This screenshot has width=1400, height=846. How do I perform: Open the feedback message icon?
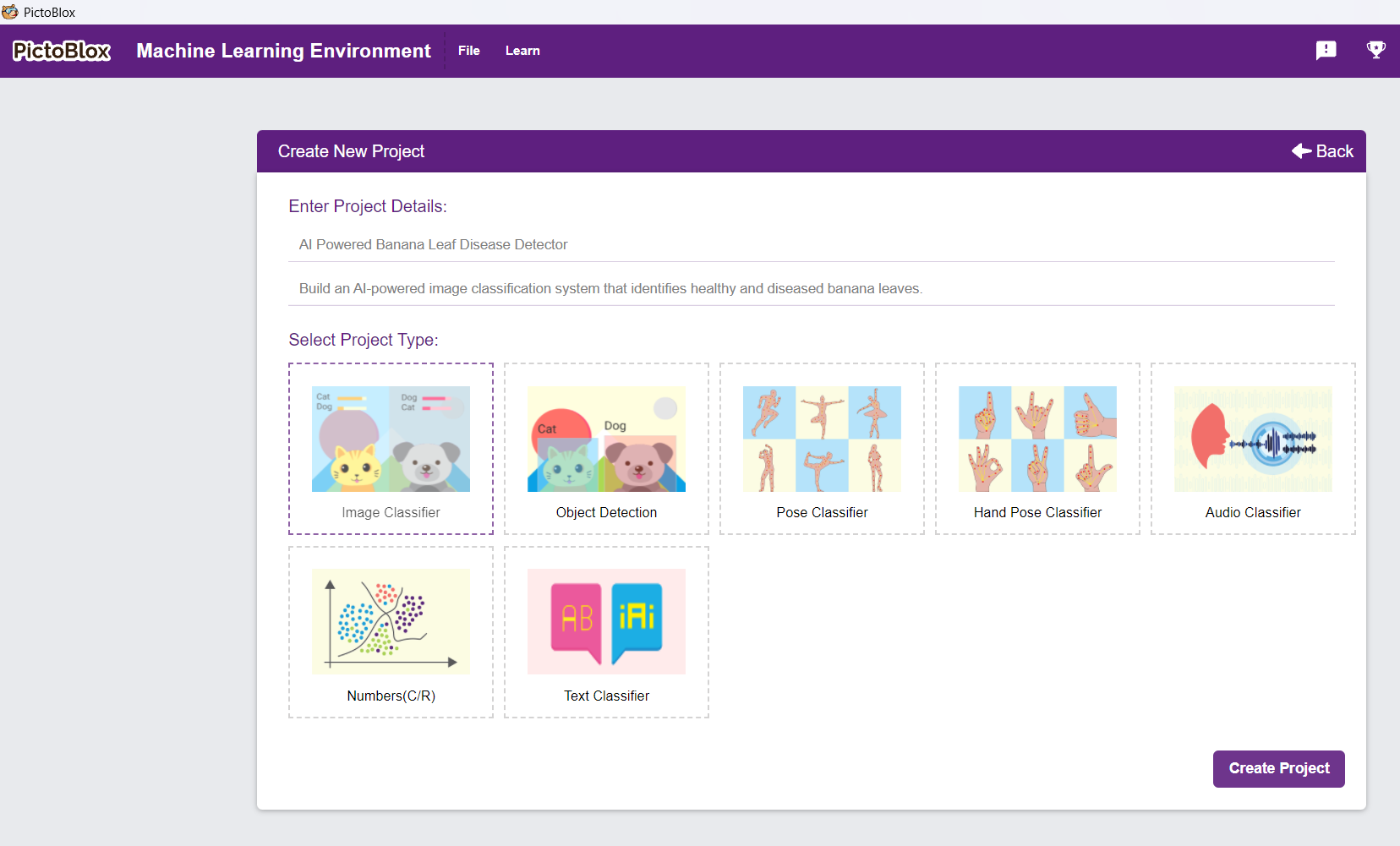[x=1326, y=50]
